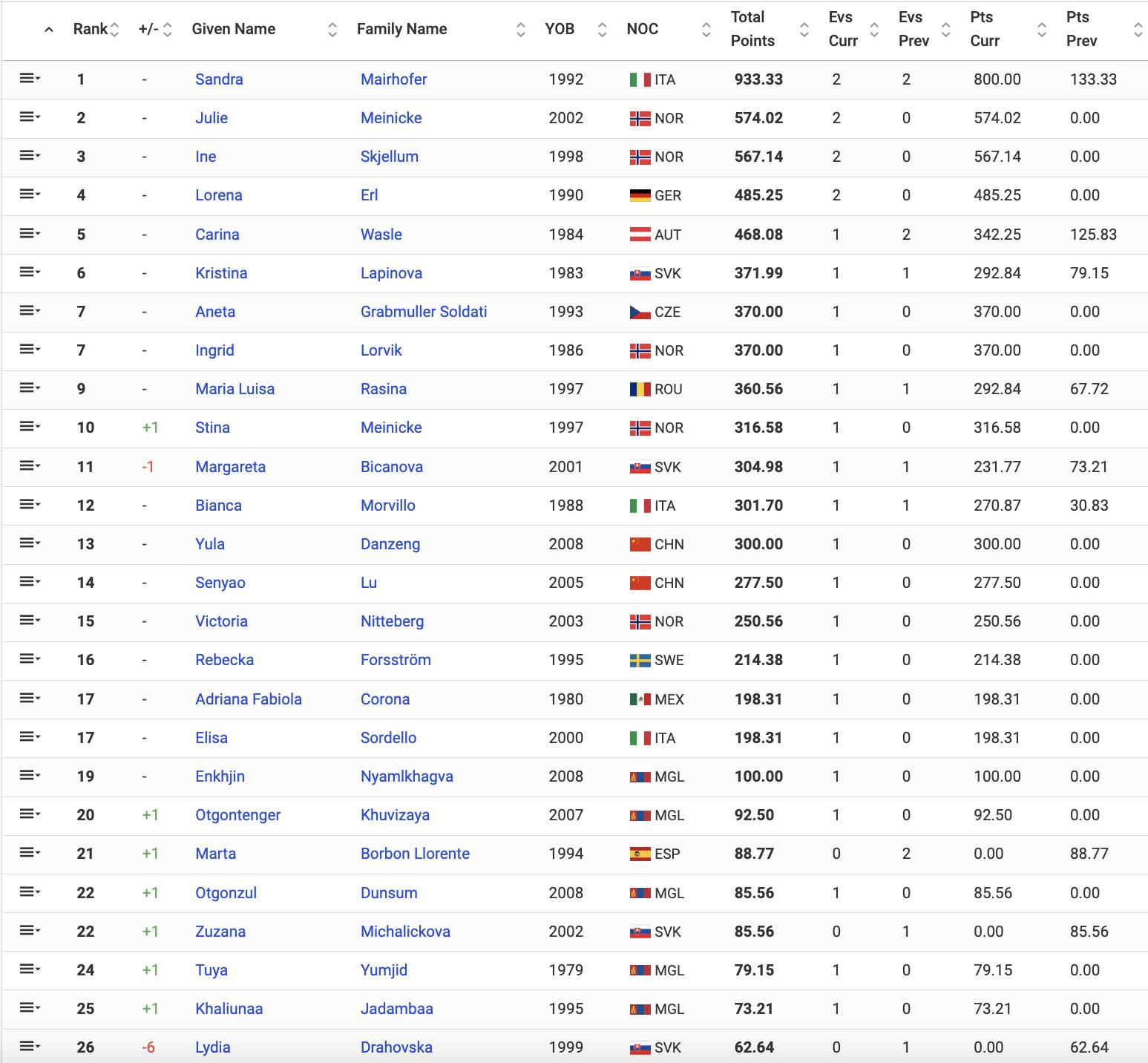This screenshot has height=1063, width=1148.
Task: Sort by Given Name column header
Action: pyautogui.click(x=233, y=29)
